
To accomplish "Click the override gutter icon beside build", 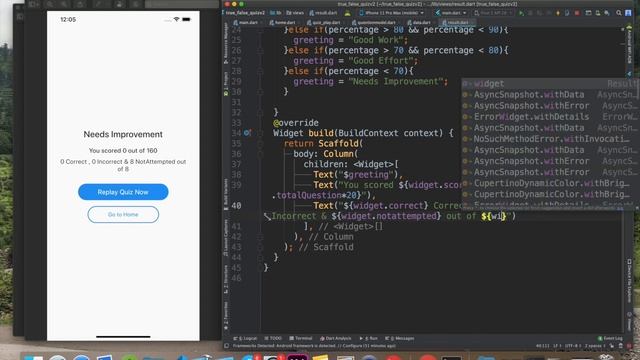I will [247, 133].
